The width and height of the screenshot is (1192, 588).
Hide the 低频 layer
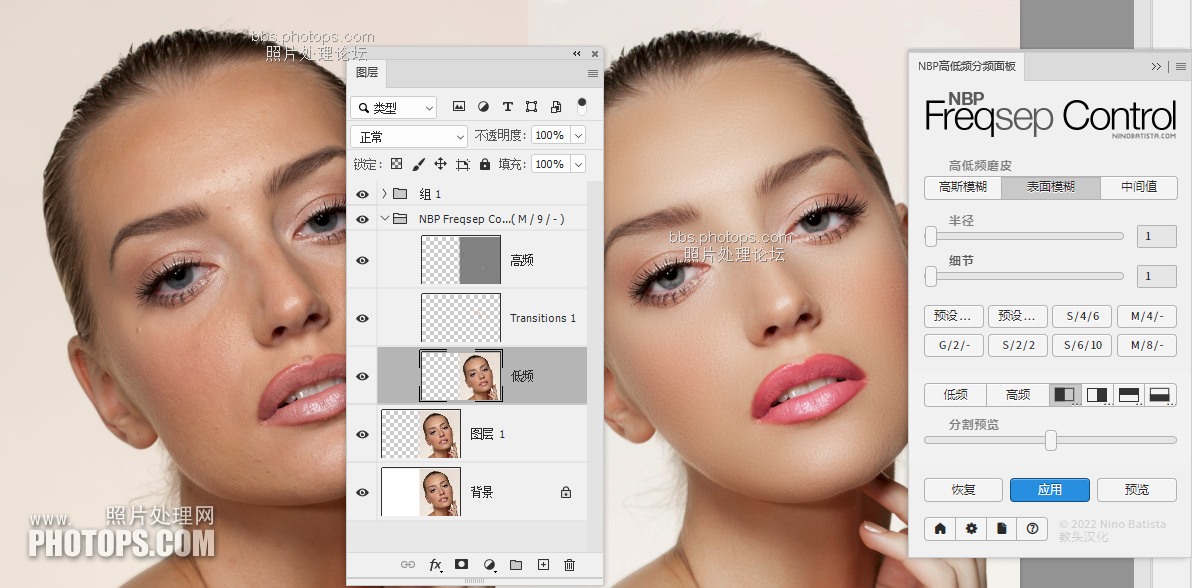pyautogui.click(x=363, y=376)
